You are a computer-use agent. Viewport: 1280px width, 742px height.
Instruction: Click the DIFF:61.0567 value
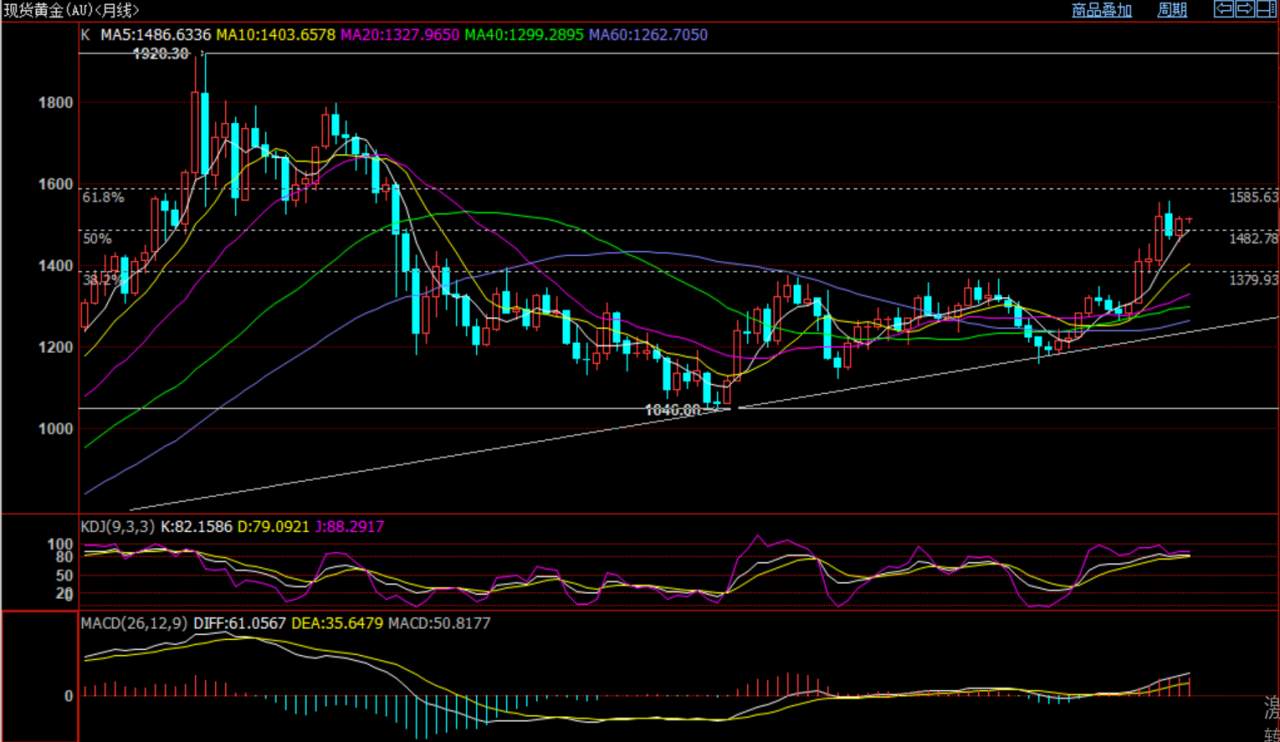tap(241, 623)
